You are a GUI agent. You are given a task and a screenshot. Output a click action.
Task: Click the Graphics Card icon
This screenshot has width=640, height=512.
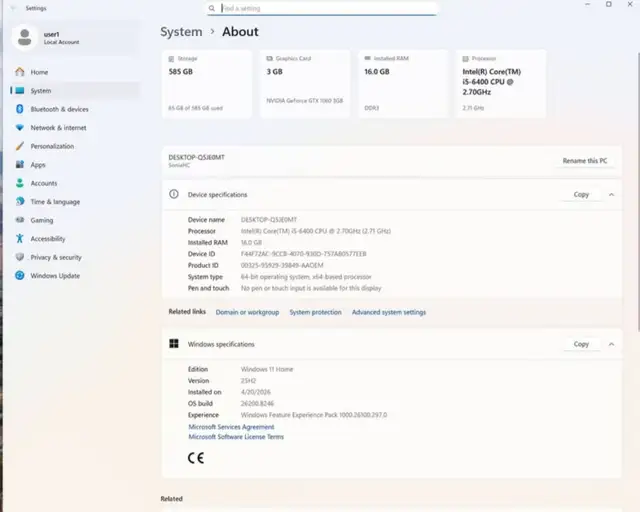[x=269, y=59]
